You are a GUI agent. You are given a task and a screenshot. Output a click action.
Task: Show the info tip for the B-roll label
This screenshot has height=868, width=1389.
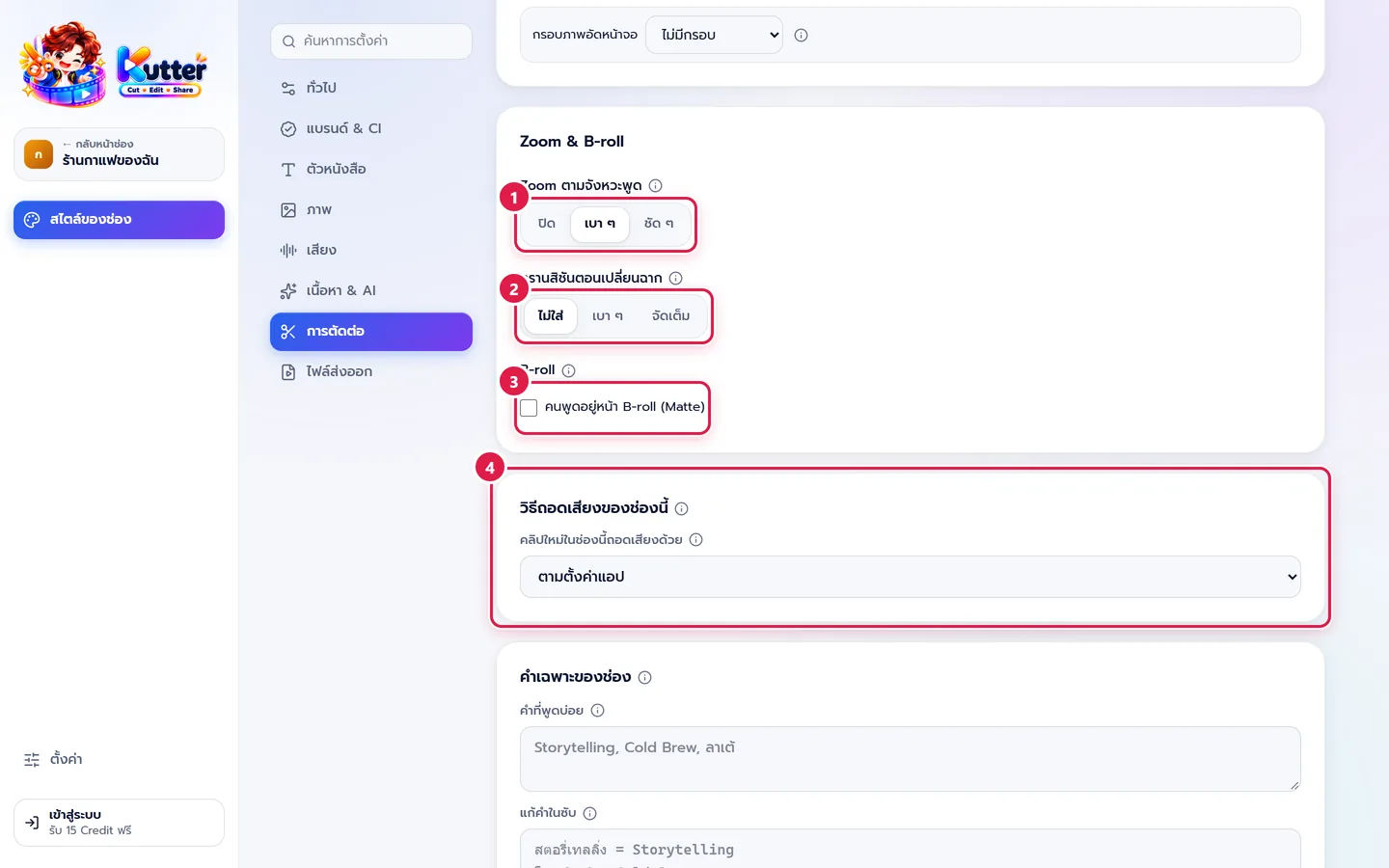coord(568,370)
